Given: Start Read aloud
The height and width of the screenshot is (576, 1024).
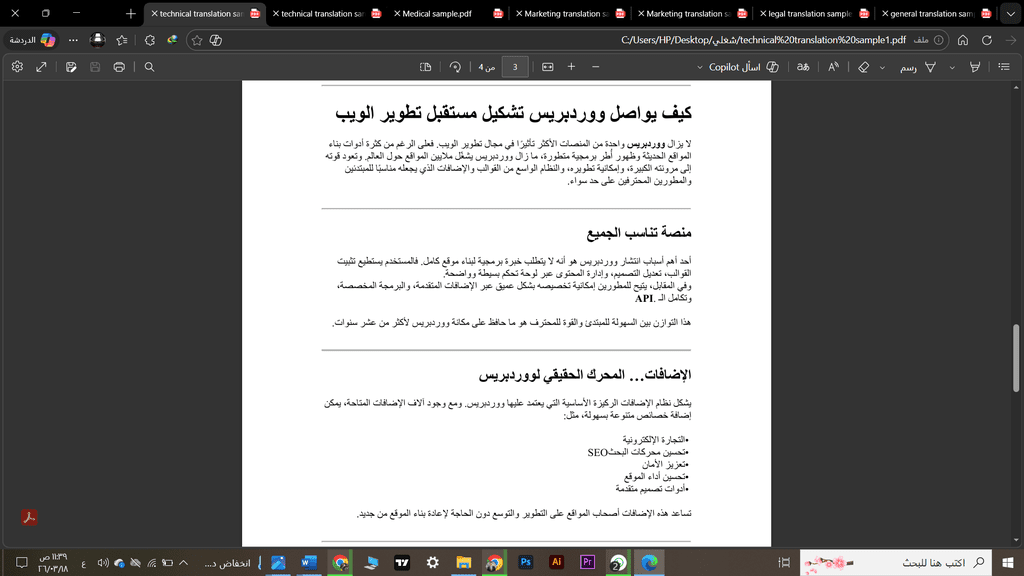Looking at the screenshot, I should pyautogui.click(x=833, y=67).
